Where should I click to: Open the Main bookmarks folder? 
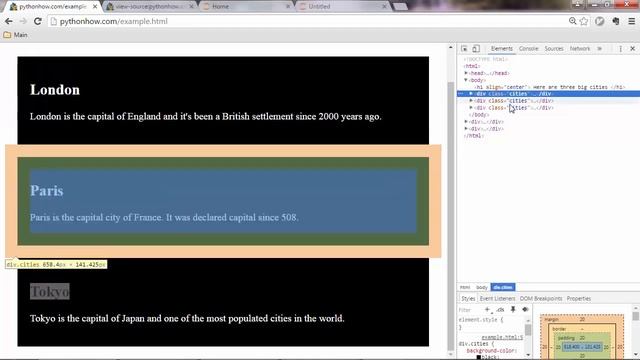click(x=15, y=35)
